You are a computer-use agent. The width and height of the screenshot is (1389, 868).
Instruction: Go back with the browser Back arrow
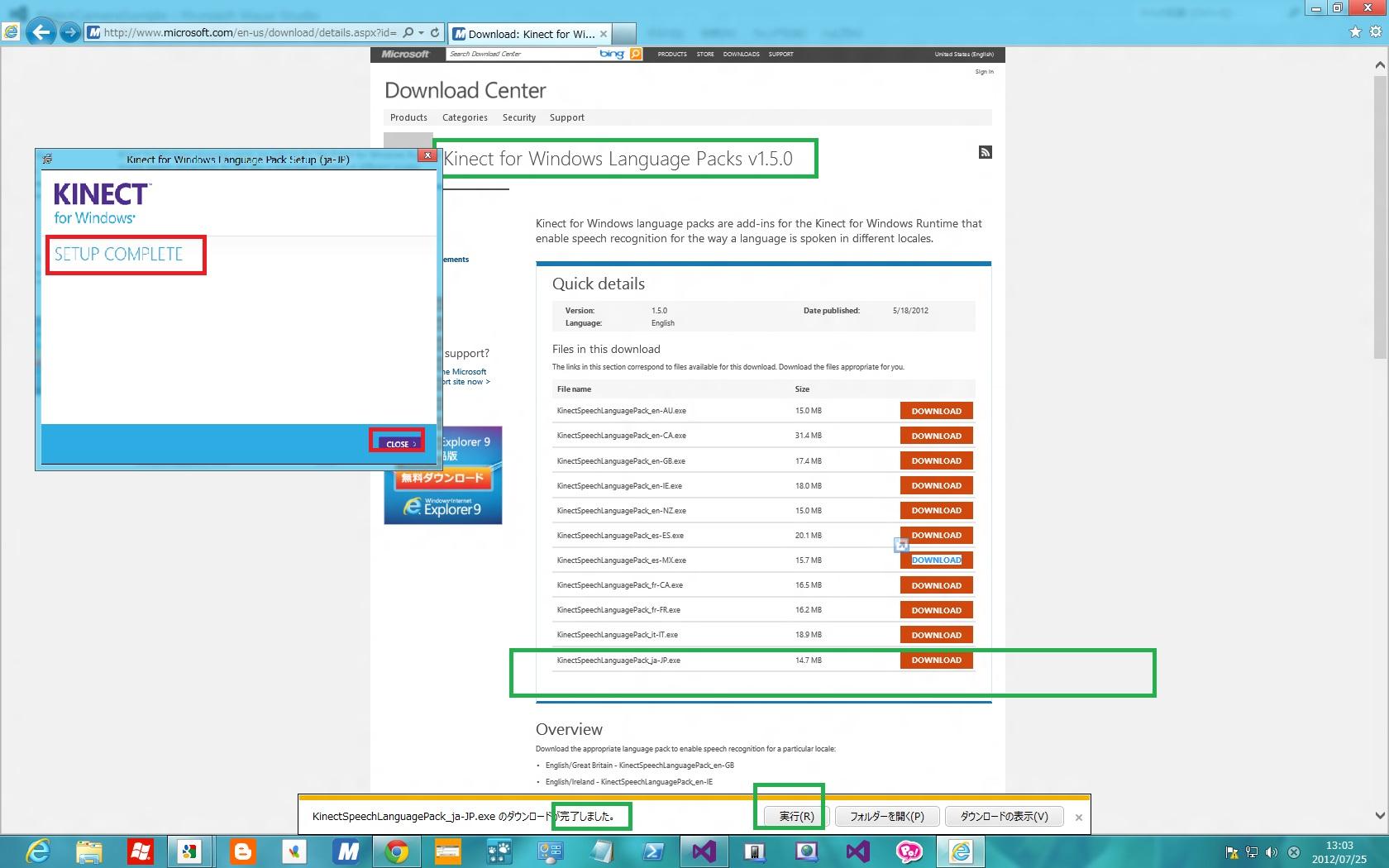tap(40, 32)
